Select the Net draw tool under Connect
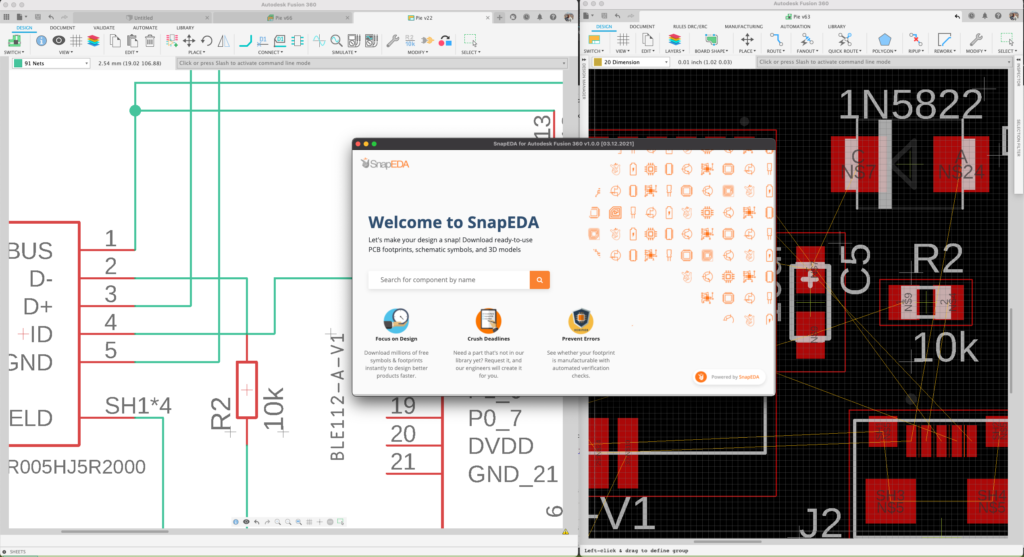 246,40
